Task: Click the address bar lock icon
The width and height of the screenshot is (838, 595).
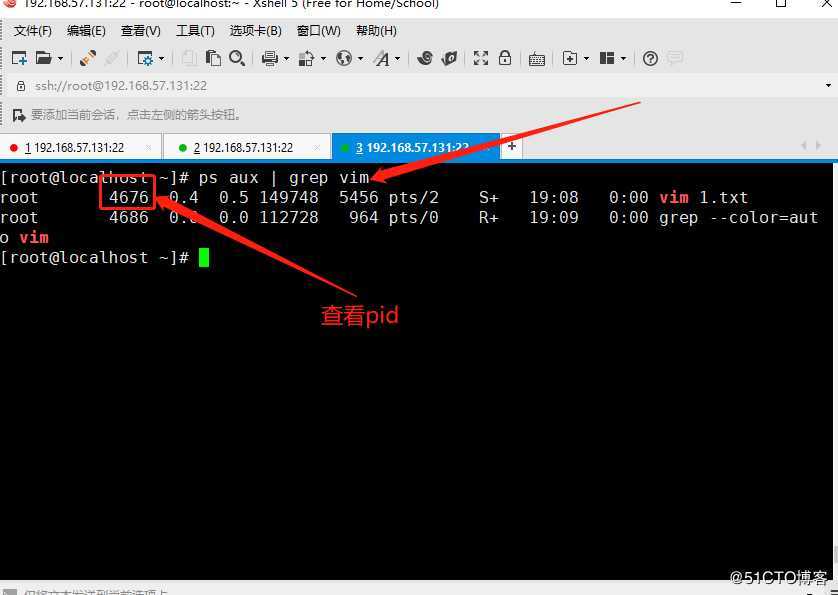Action: (x=21, y=86)
